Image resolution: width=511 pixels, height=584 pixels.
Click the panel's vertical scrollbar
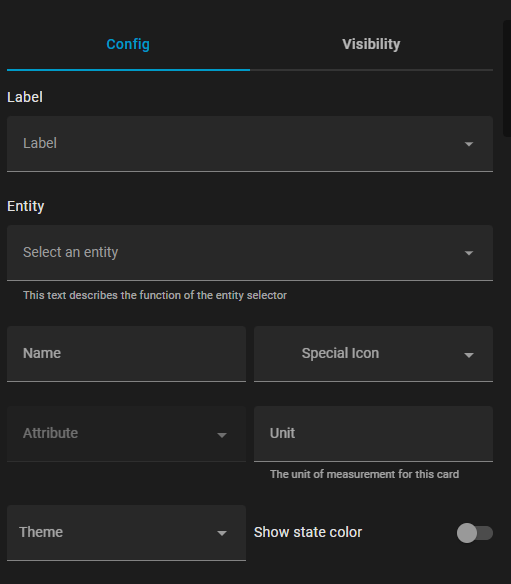point(507,78)
